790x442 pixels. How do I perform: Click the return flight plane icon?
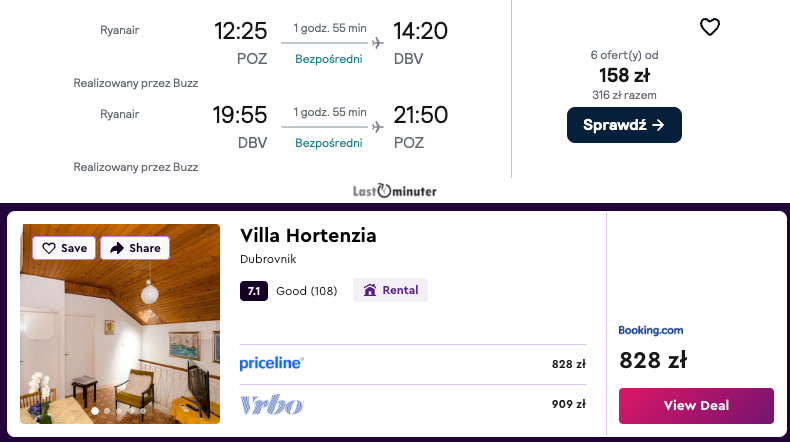377,127
